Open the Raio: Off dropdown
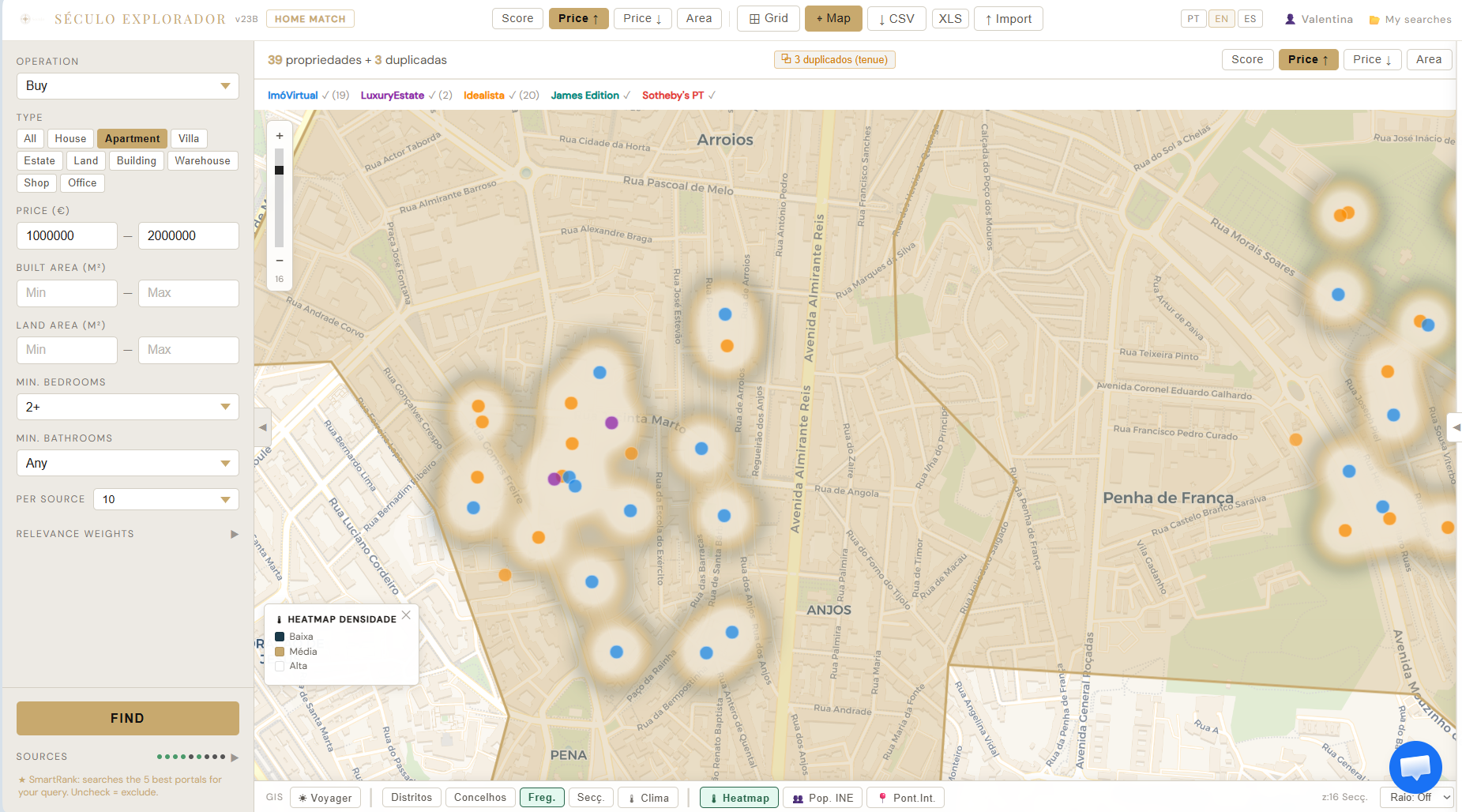 (1417, 798)
